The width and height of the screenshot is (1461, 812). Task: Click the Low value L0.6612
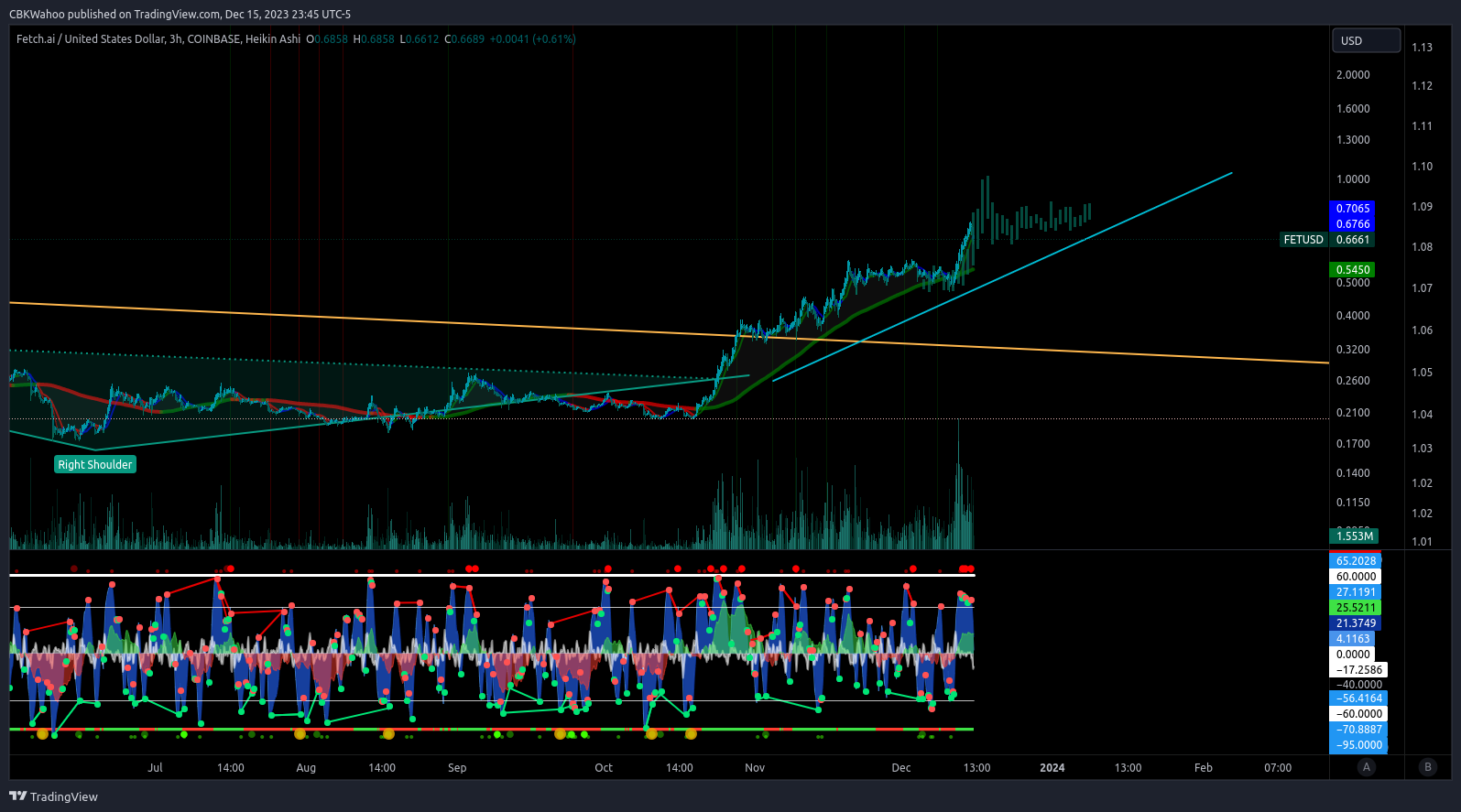(420, 39)
